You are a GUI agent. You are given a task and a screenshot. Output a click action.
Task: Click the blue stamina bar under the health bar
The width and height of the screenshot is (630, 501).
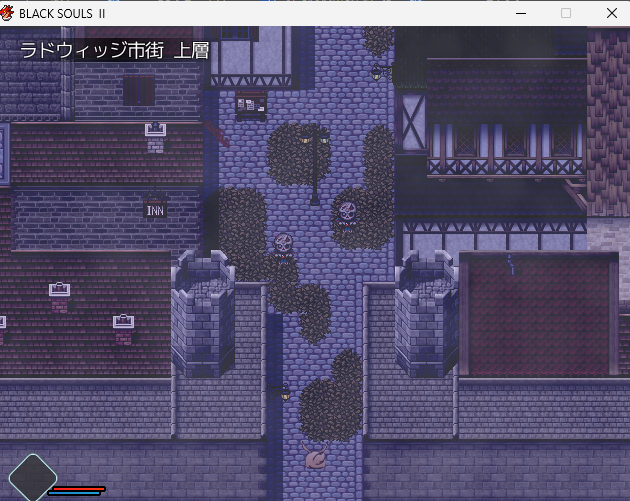74,493
